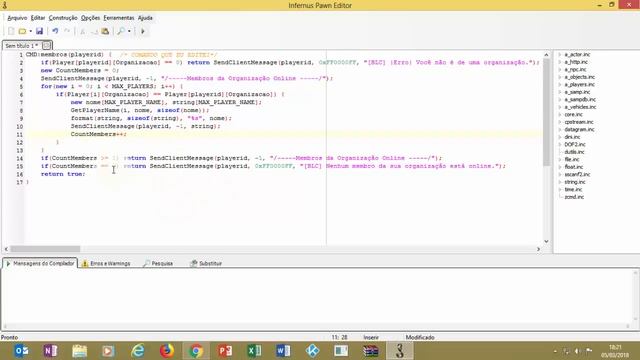640x360 pixels.
Task: Switch to the Pesquisa tab
Action: coord(158,263)
